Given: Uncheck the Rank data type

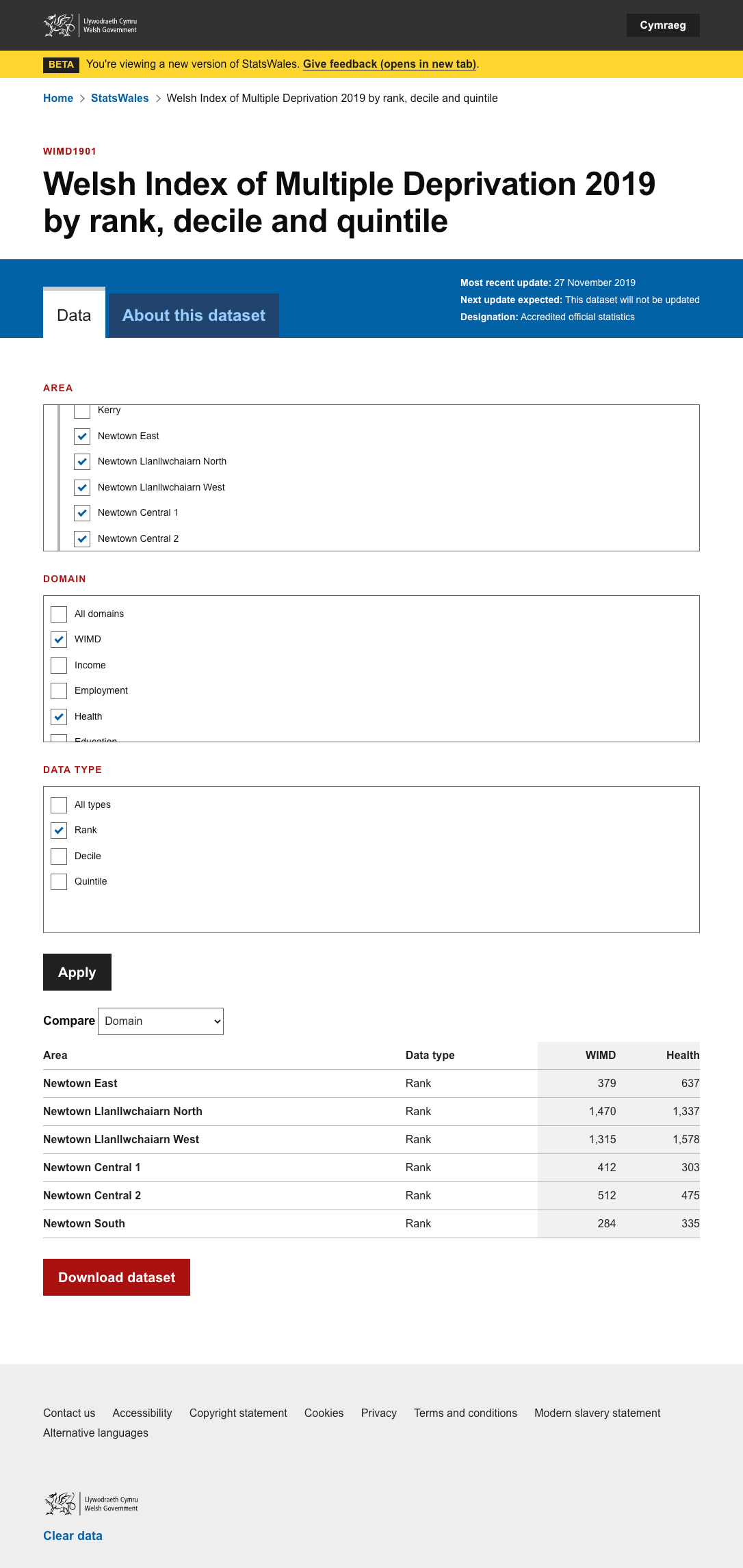Looking at the screenshot, I should 59,831.
